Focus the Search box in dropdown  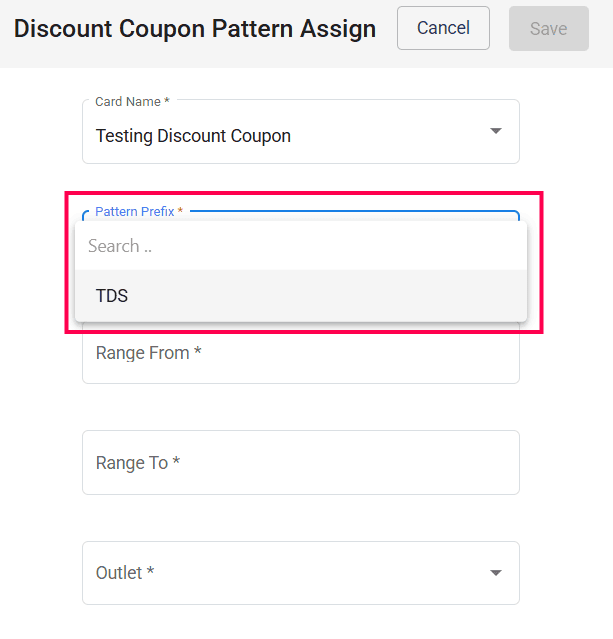pyautogui.click(x=300, y=246)
